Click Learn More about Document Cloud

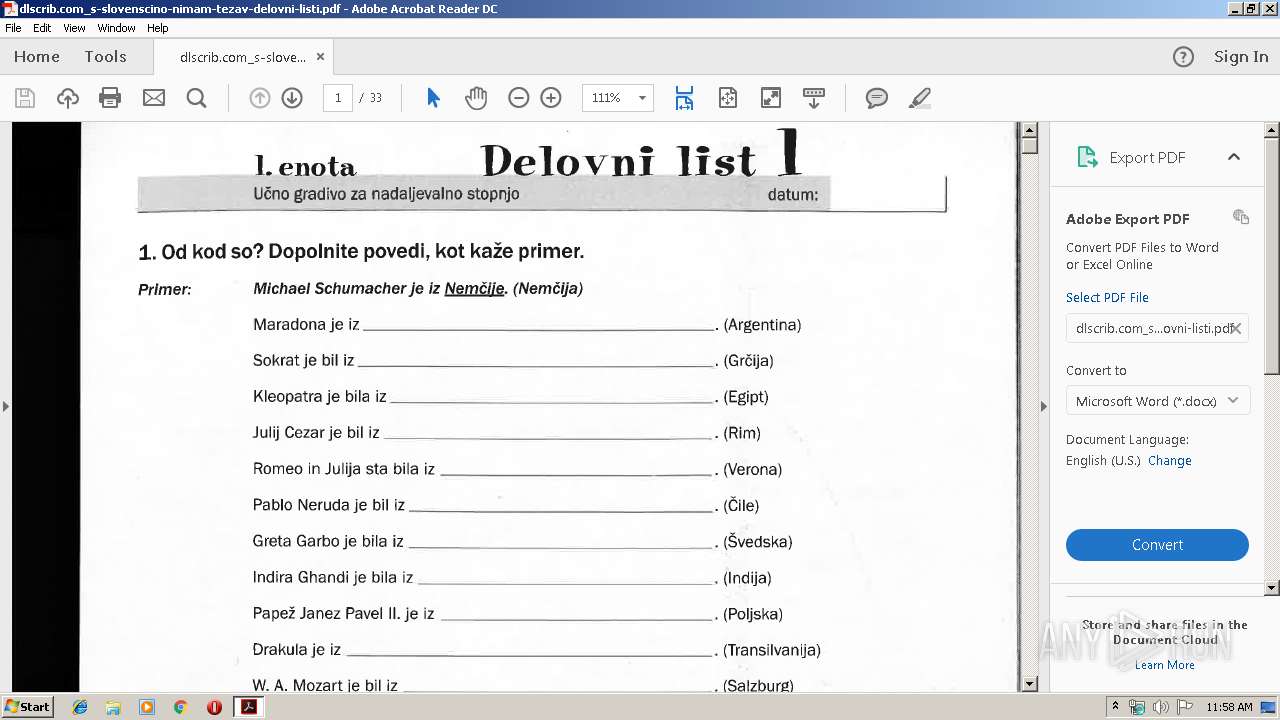click(1165, 665)
